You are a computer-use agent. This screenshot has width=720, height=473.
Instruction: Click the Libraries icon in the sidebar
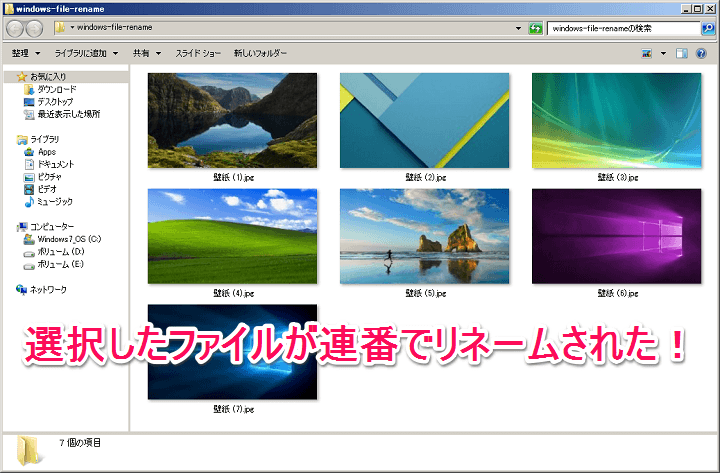pyautogui.click(x=22, y=139)
